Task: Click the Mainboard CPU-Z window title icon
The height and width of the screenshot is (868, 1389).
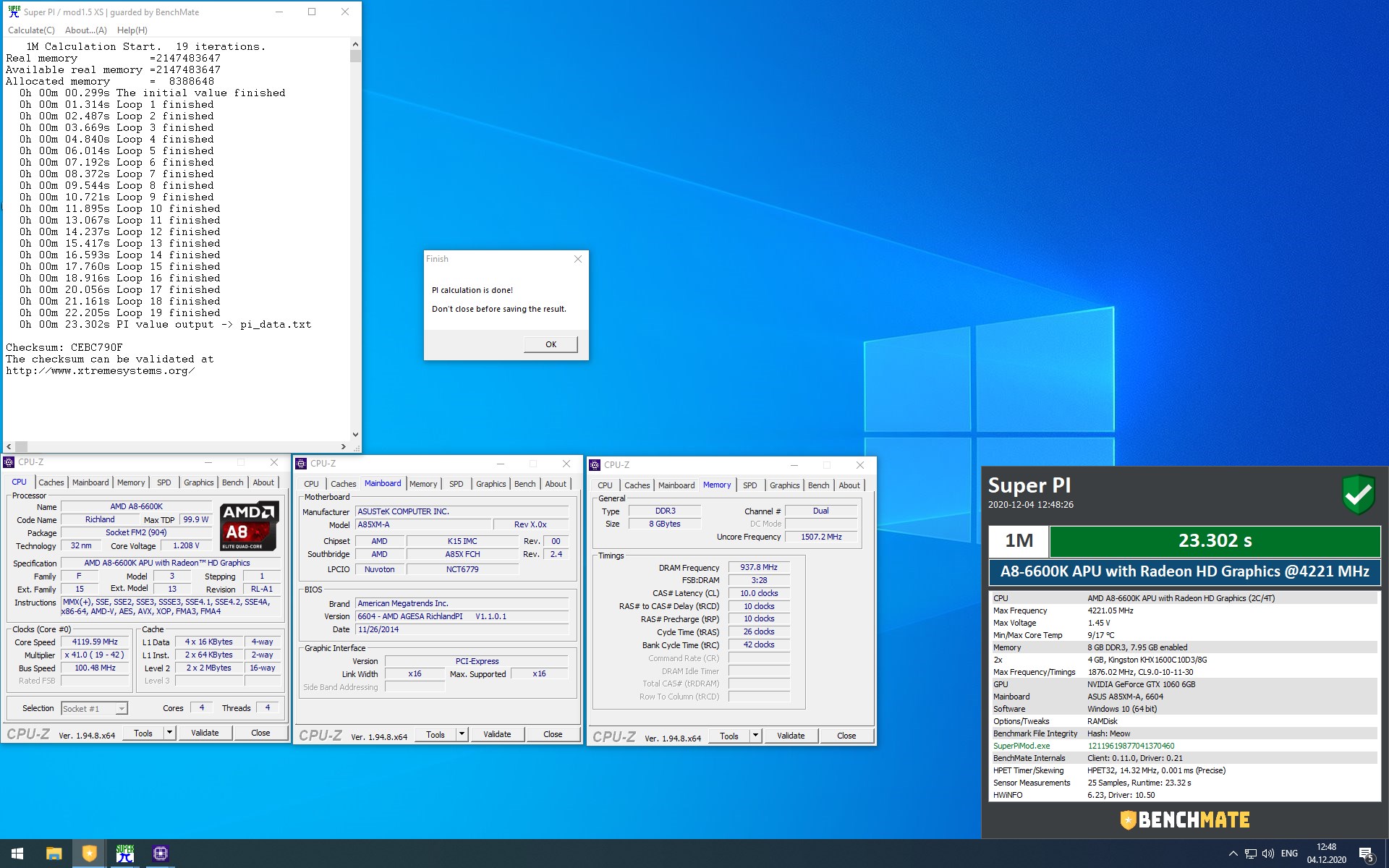Action: [302, 464]
